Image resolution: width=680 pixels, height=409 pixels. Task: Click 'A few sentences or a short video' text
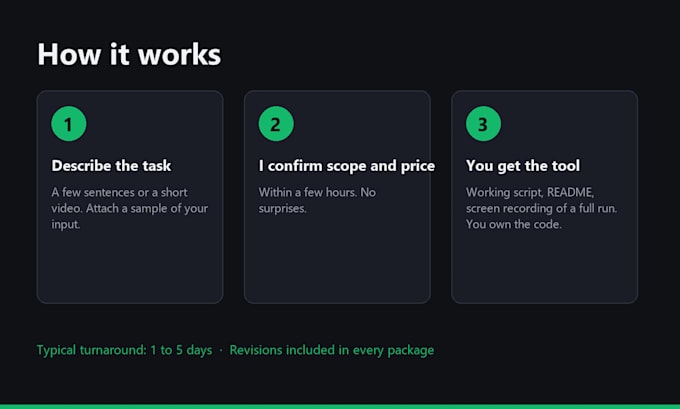pos(119,200)
